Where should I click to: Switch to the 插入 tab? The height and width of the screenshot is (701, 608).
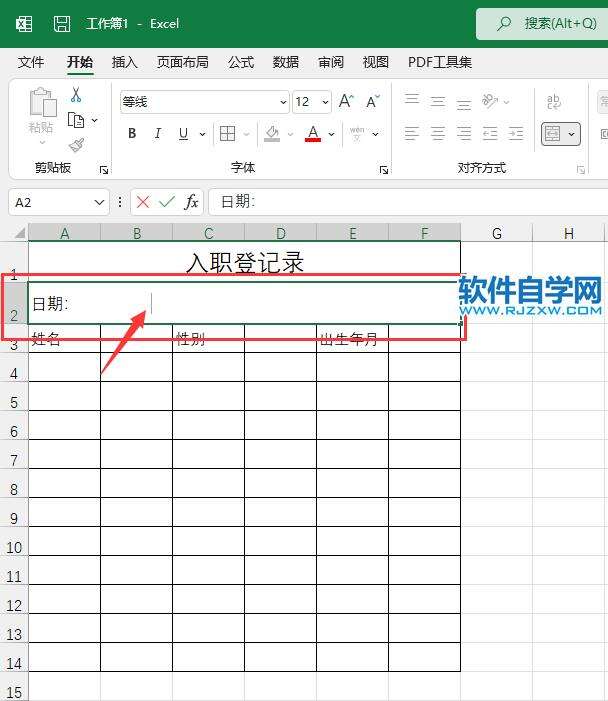(124, 62)
